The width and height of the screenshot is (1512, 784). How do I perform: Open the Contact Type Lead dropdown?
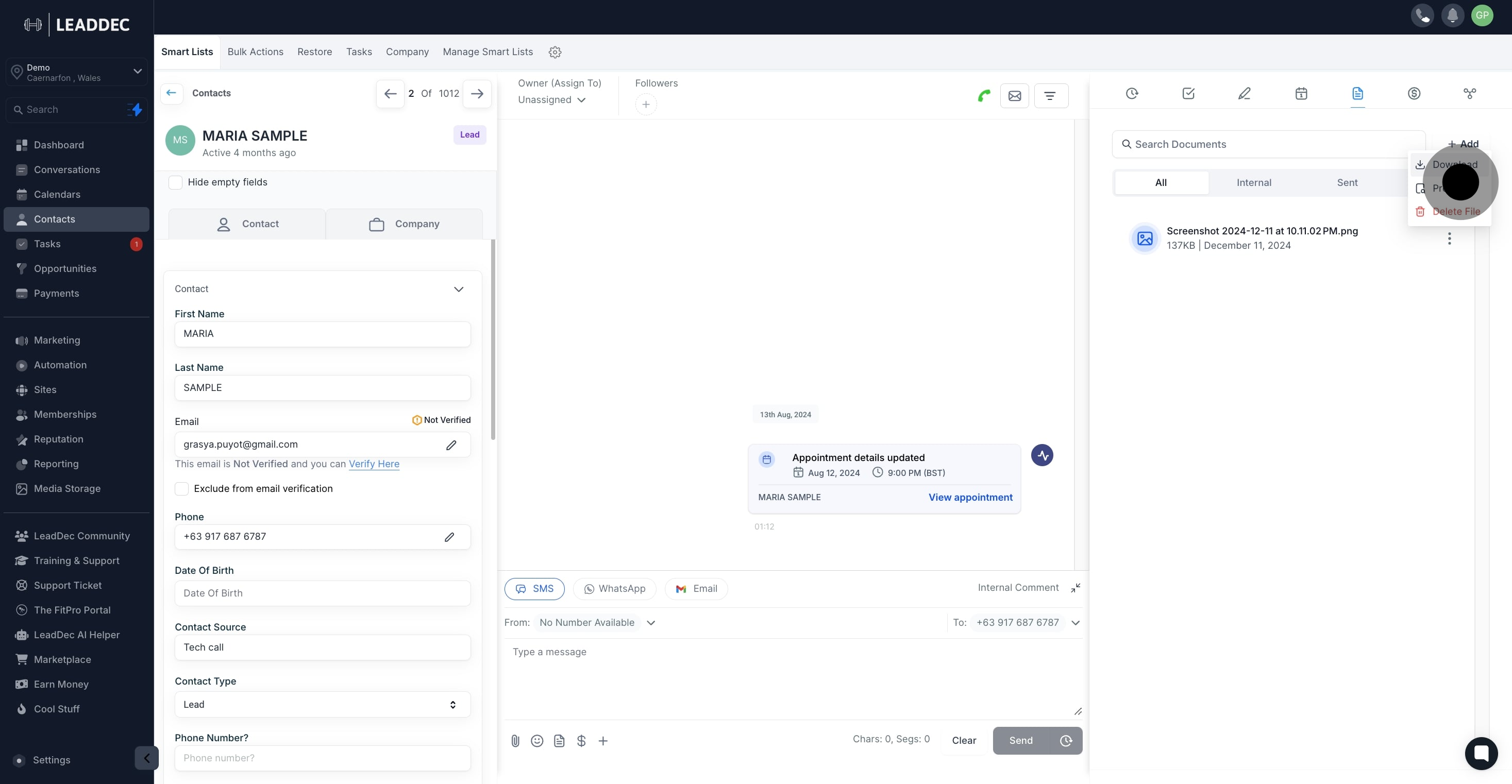point(322,704)
